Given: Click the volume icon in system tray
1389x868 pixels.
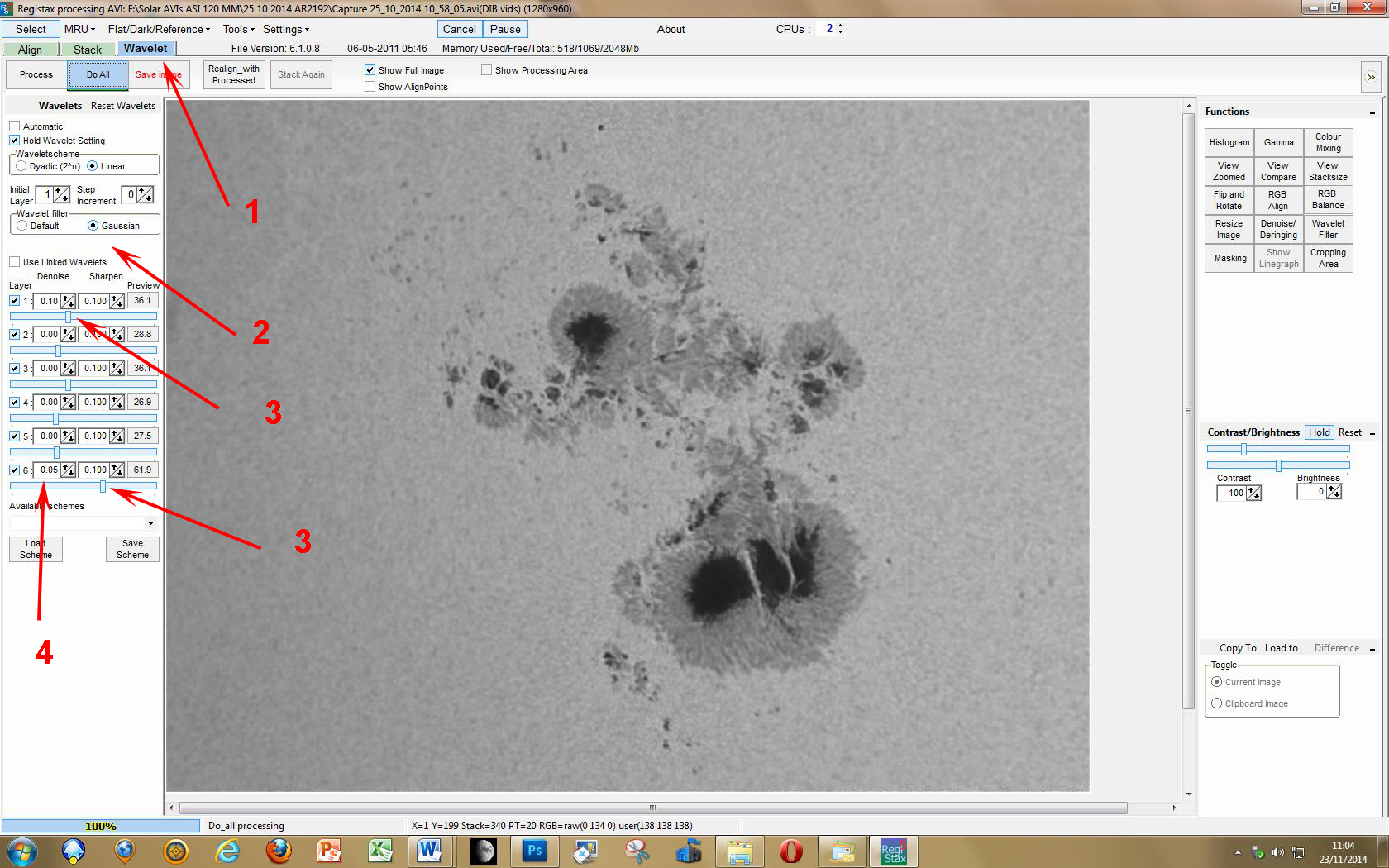Looking at the screenshot, I should click(1278, 852).
